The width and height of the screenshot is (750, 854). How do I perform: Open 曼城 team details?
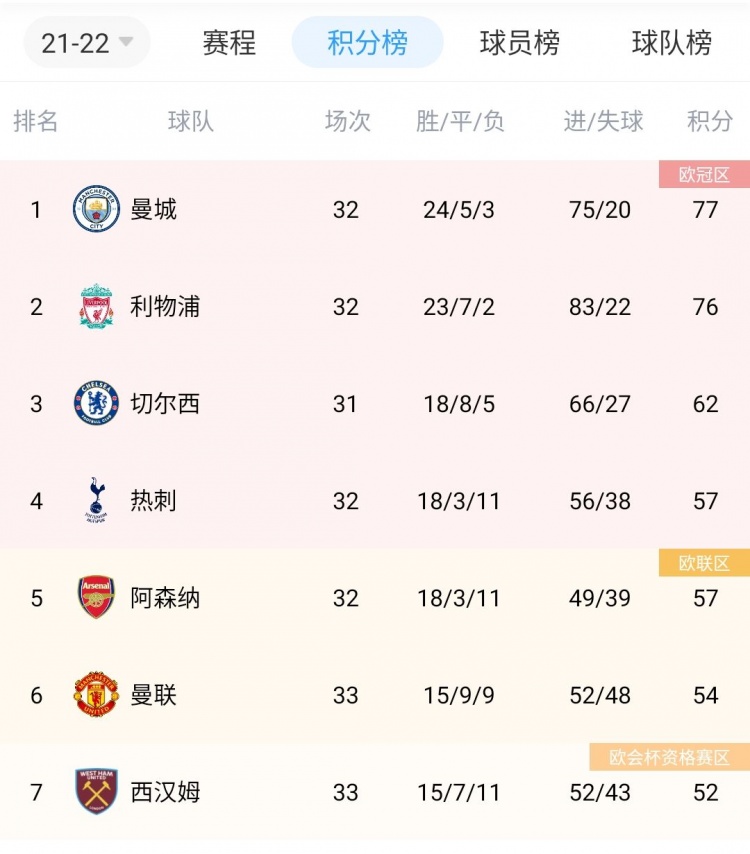click(x=154, y=210)
